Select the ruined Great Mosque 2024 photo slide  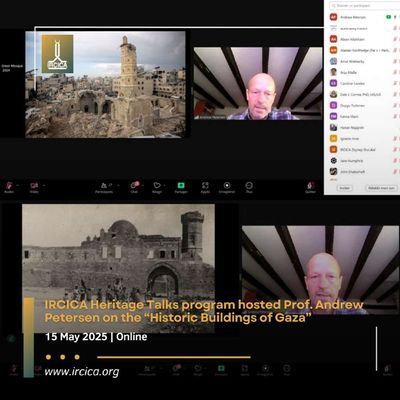tap(105, 84)
